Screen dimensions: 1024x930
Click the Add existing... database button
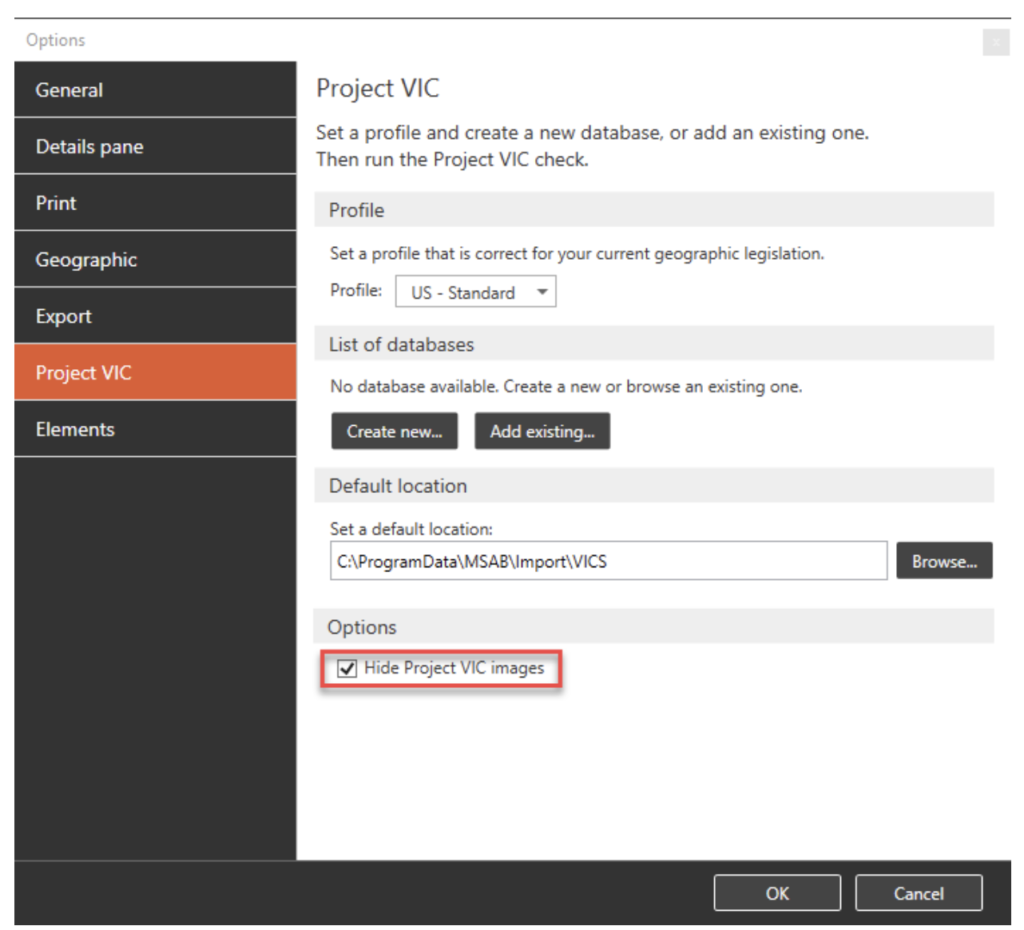tap(542, 431)
